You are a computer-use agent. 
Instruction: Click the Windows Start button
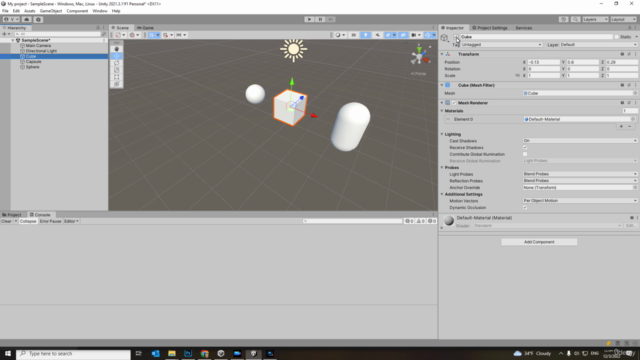tap(8, 353)
